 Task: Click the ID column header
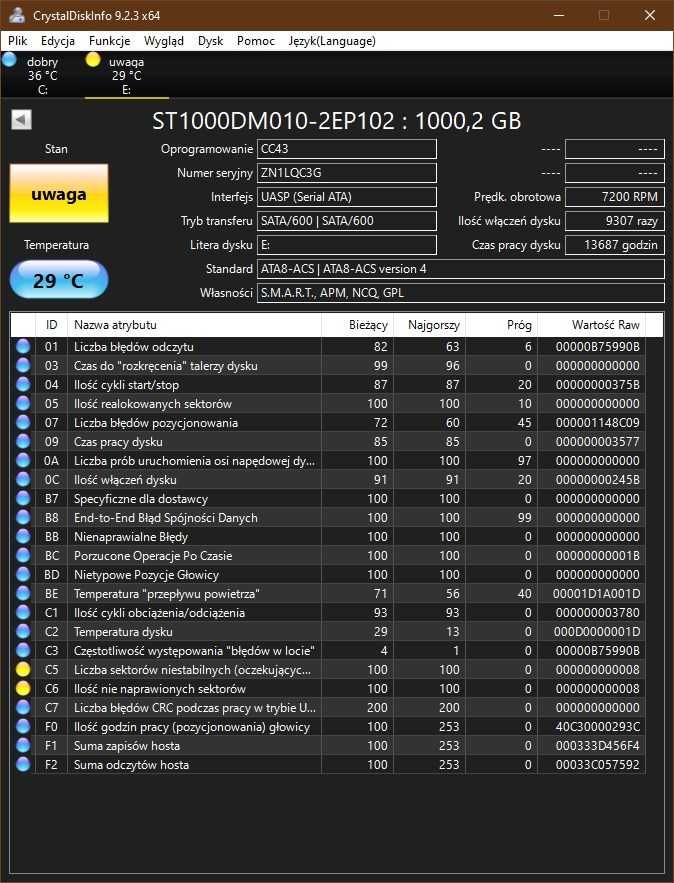(x=51, y=325)
